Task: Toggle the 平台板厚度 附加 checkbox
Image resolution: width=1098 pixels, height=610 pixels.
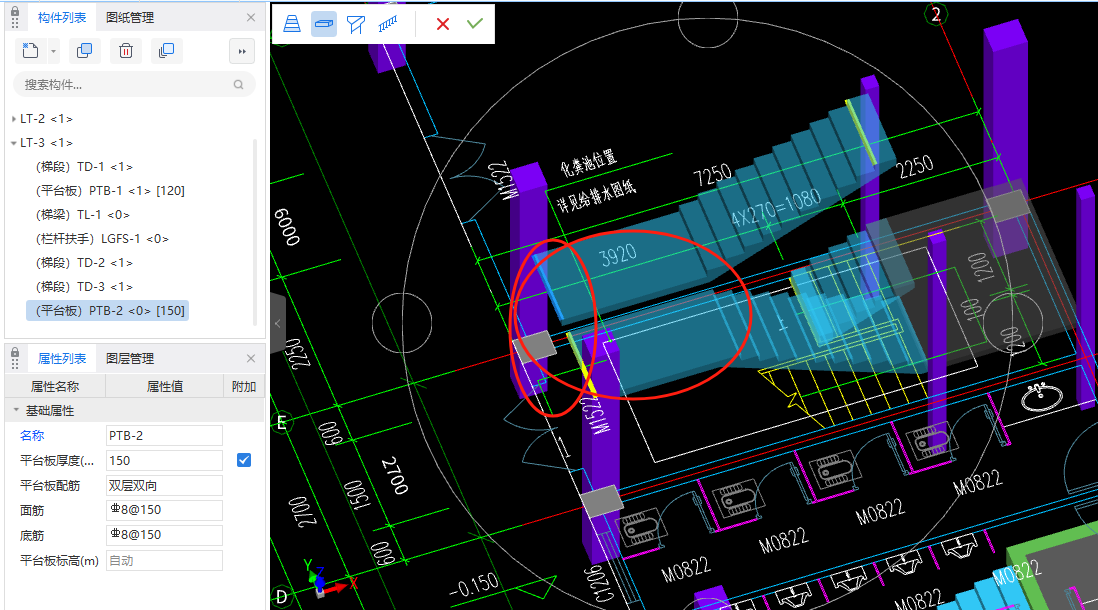Action: pos(244,460)
